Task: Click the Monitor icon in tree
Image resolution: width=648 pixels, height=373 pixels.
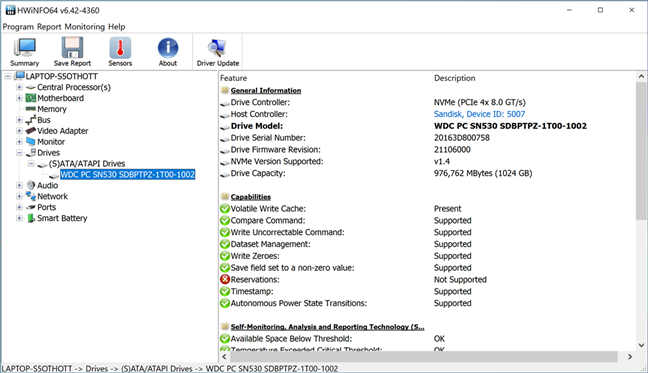Action: coord(31,141)
